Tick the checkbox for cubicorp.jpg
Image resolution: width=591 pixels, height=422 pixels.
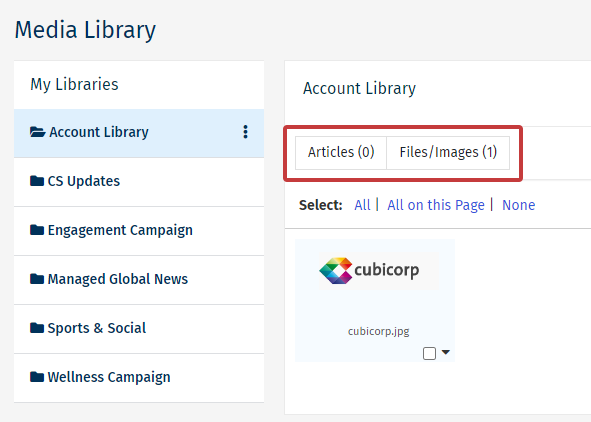pyautogui.click(x=429, y=353)
